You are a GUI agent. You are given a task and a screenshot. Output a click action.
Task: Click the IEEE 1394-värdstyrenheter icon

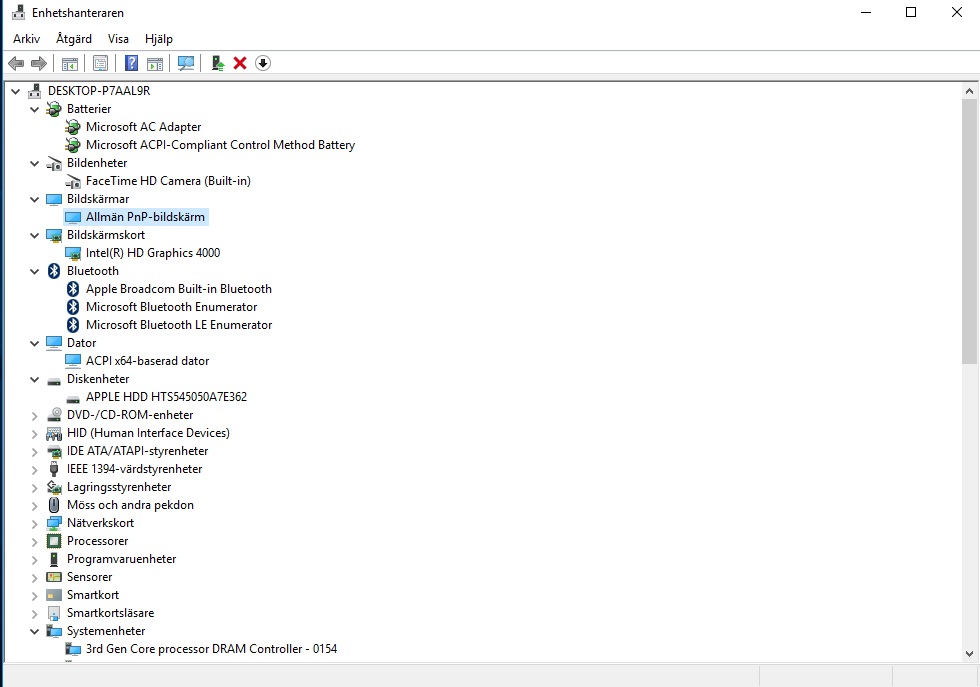tap(54, 469)
